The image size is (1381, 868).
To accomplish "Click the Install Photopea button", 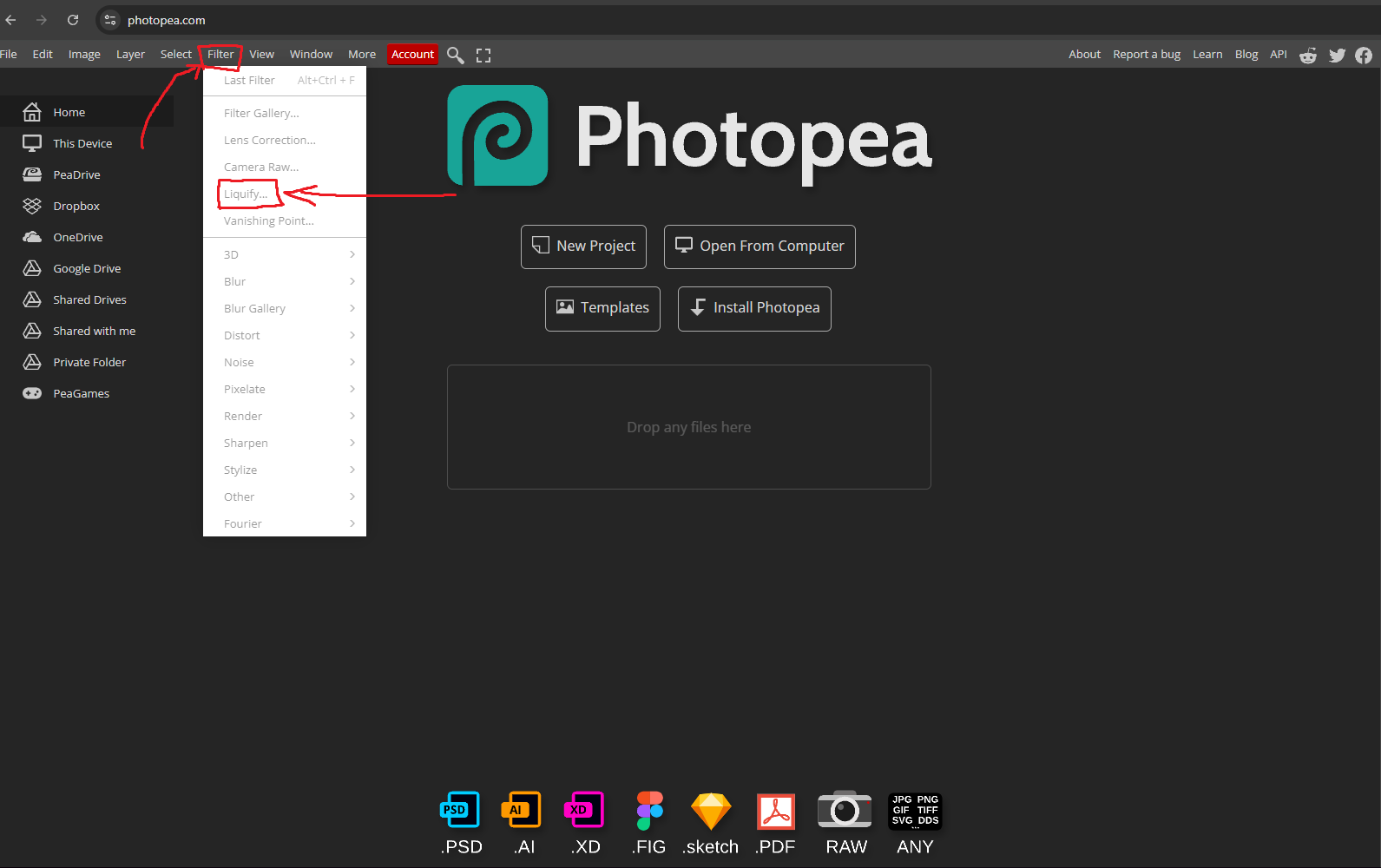I will tap(754, 308).
